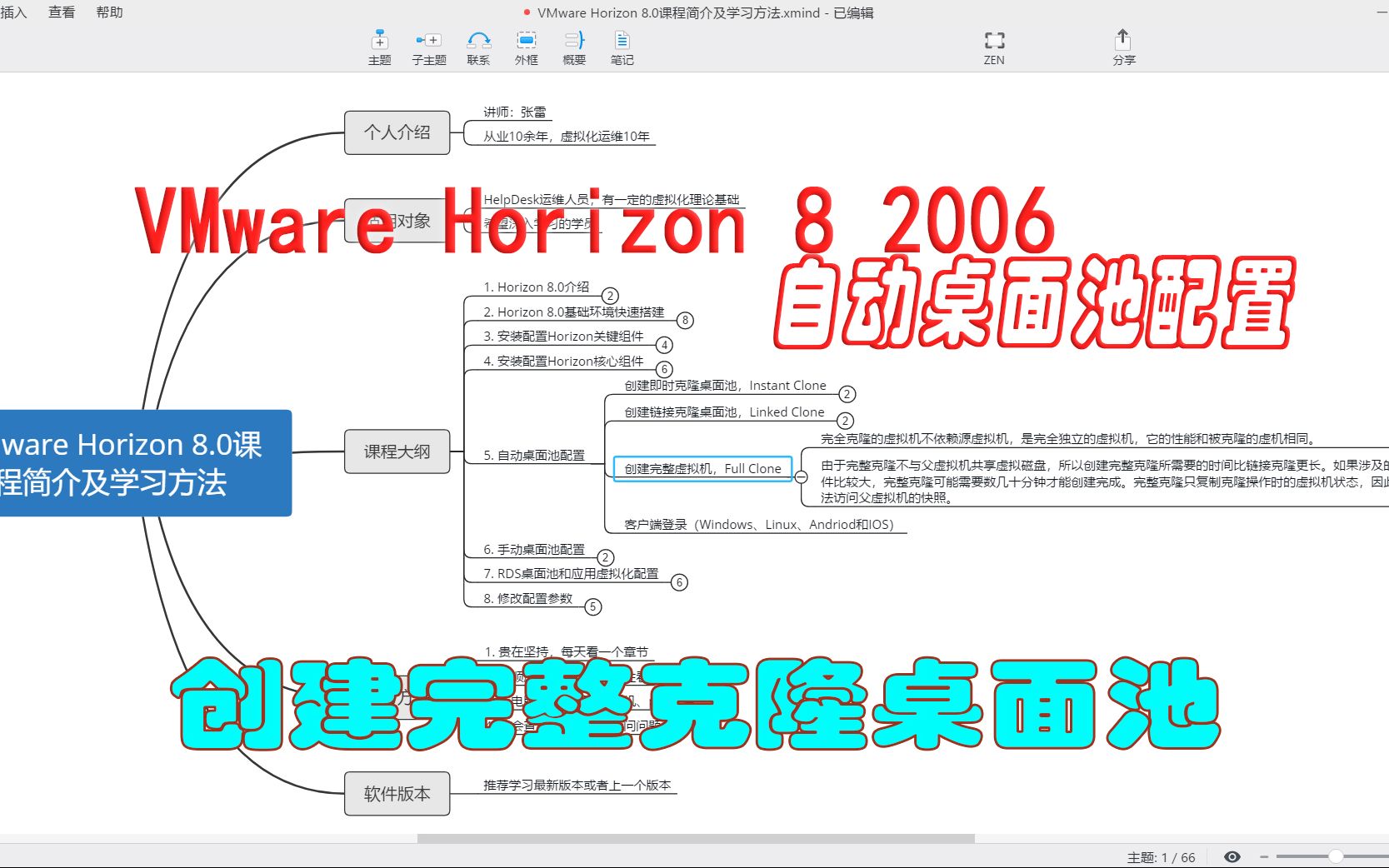Select the 软件版本 topic box
This screenshot has height=868, width=1389.
pos(397,794)
